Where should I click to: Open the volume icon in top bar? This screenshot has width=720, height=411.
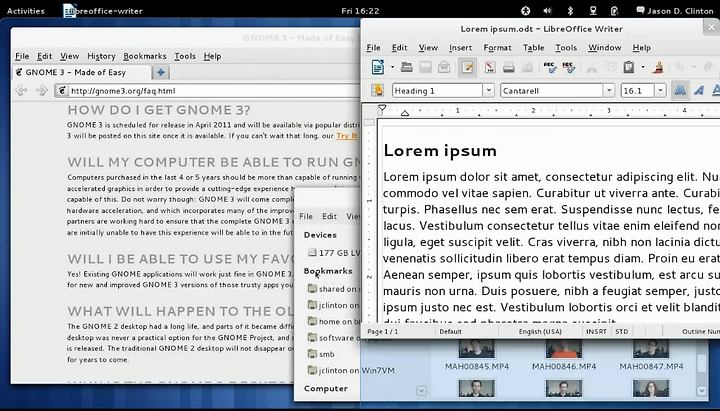pyautogui.click(x=547, y=11)
